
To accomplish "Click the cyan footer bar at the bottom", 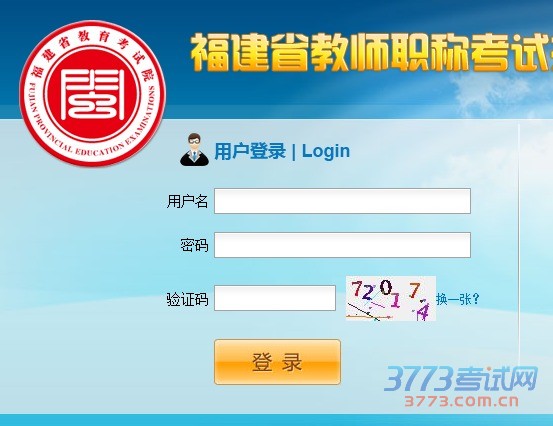I will click(276, 420).
